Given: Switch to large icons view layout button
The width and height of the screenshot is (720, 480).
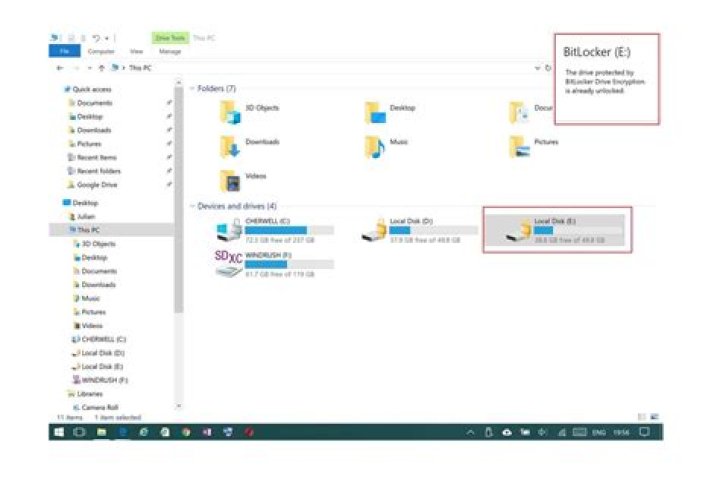Looking at the screenshot, I should (654, 417).
